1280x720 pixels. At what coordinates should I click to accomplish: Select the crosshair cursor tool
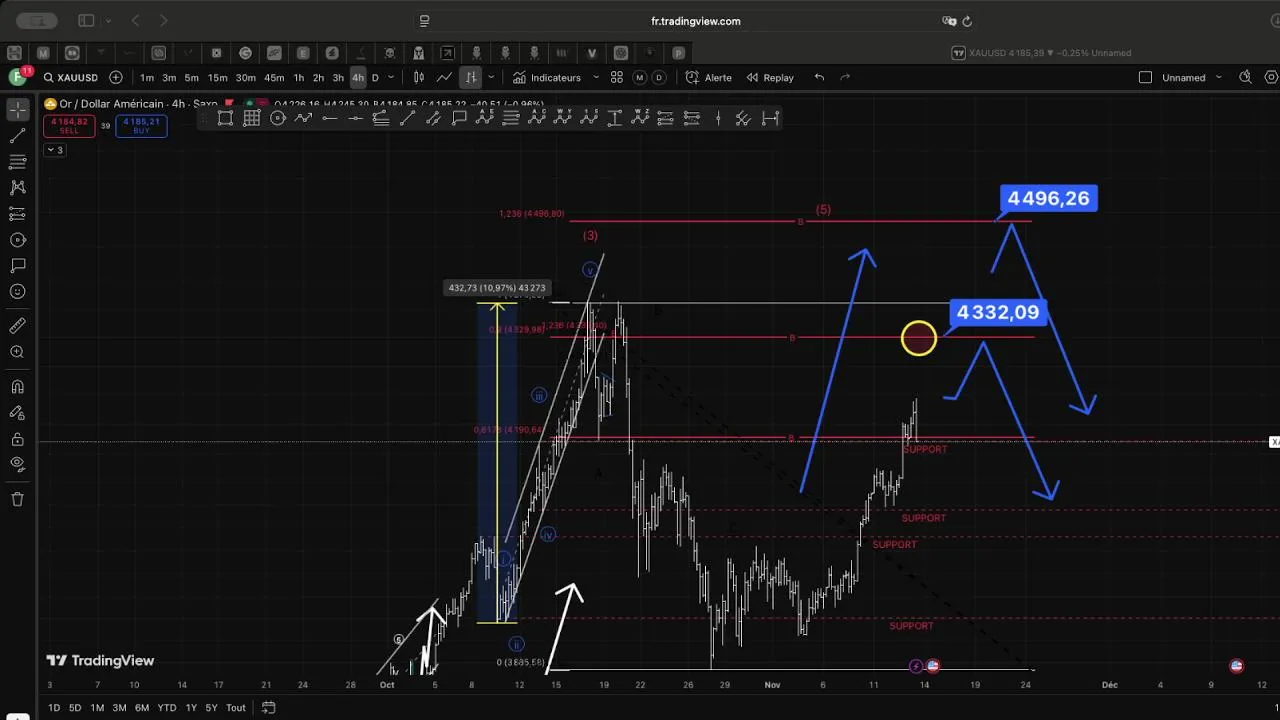tap(17, 109)
